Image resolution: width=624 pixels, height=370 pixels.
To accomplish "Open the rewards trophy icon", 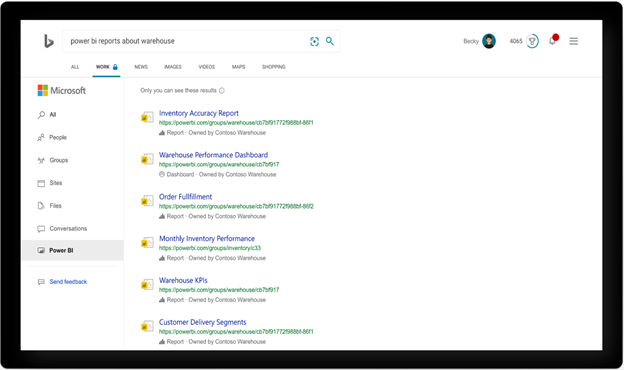I will pos(532,41).
